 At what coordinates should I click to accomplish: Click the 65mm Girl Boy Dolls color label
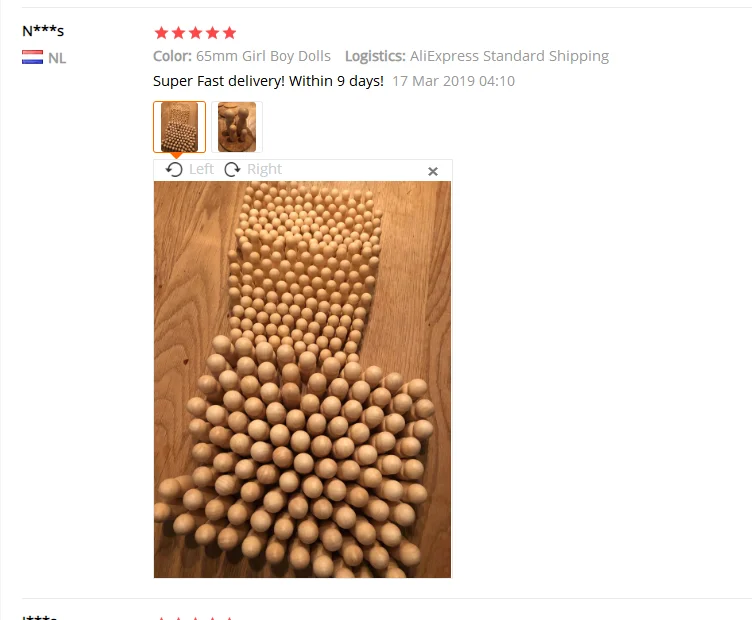tap(263, 56)
